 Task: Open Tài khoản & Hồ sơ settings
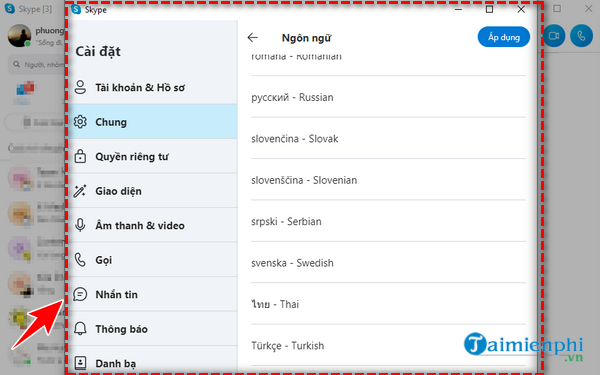coord(153,87)
